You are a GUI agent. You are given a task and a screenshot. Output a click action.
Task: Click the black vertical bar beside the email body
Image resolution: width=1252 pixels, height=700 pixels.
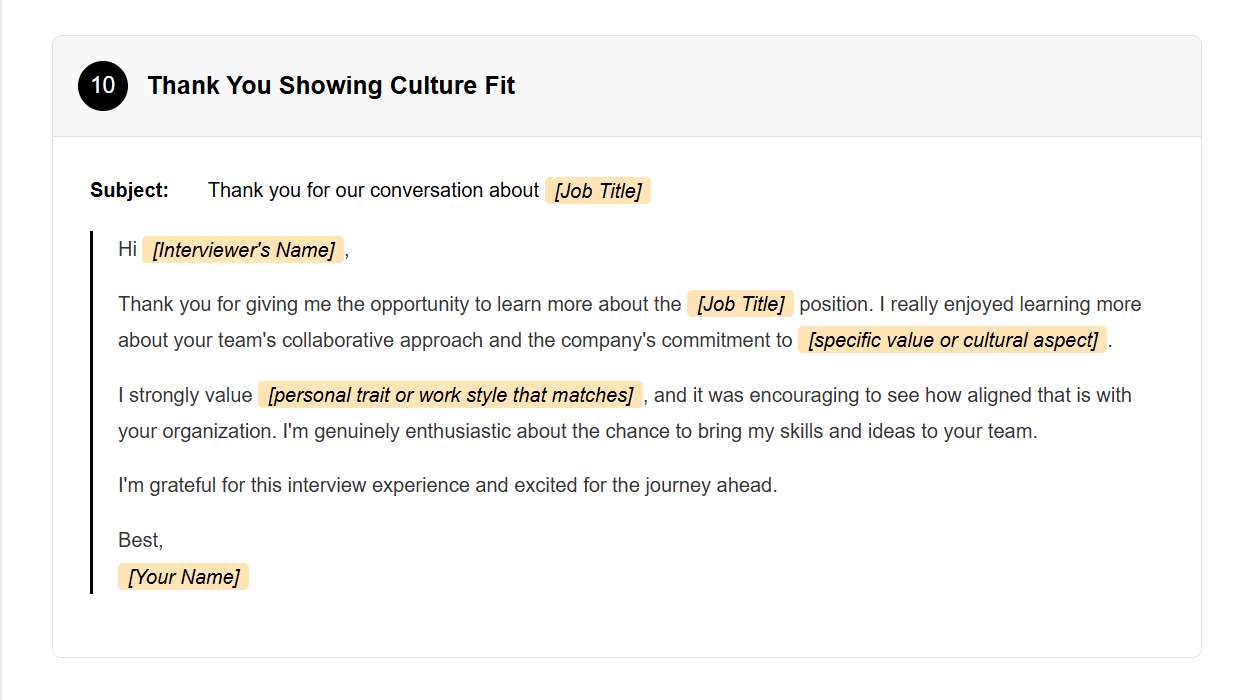point(91,412)
